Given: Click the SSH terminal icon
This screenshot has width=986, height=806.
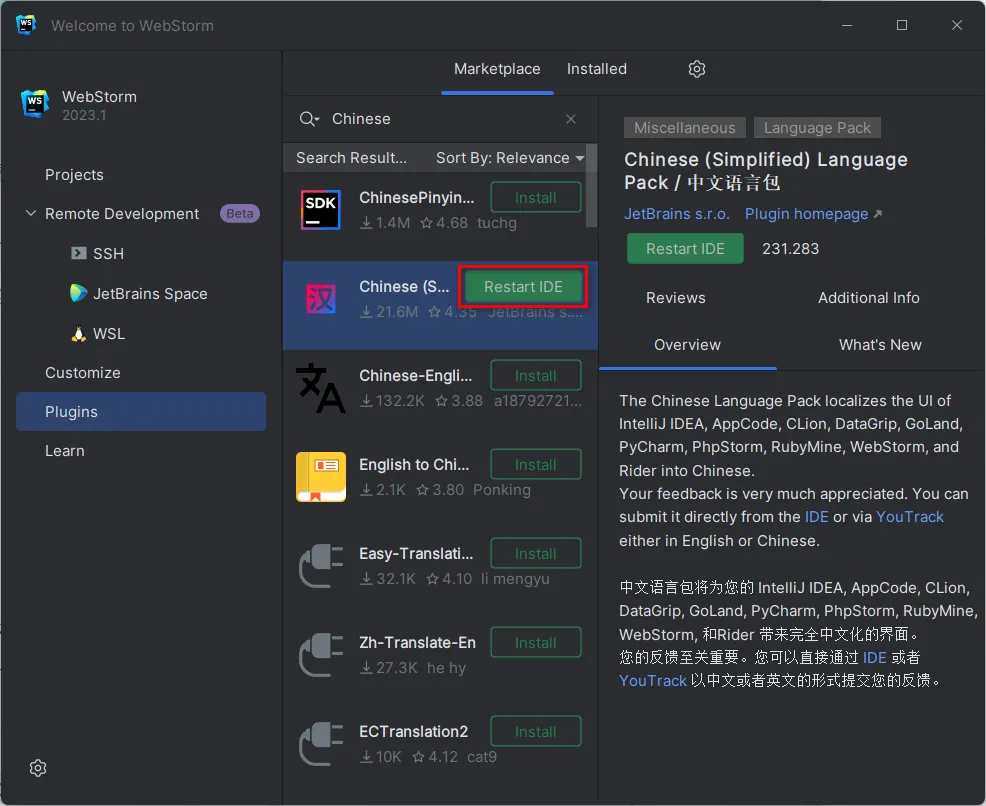Looking at the screenshot, I should pos(79,253).
